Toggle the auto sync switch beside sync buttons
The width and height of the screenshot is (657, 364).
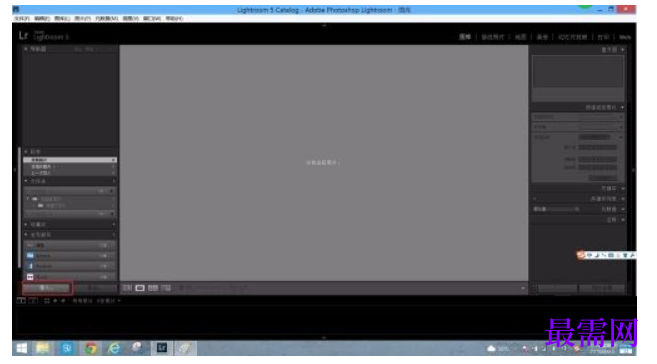click(x=534, y=288)
